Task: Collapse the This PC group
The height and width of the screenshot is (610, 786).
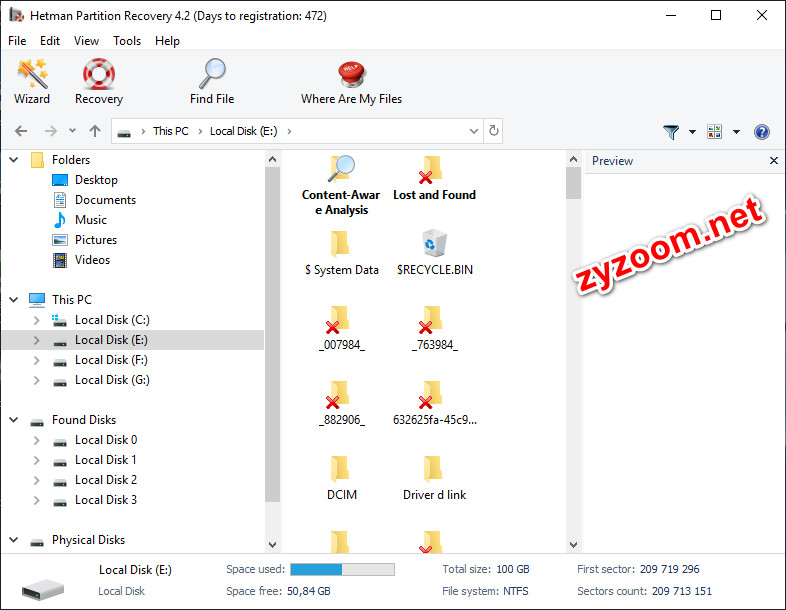Action: pyautogui.click(x=14, y=300)
